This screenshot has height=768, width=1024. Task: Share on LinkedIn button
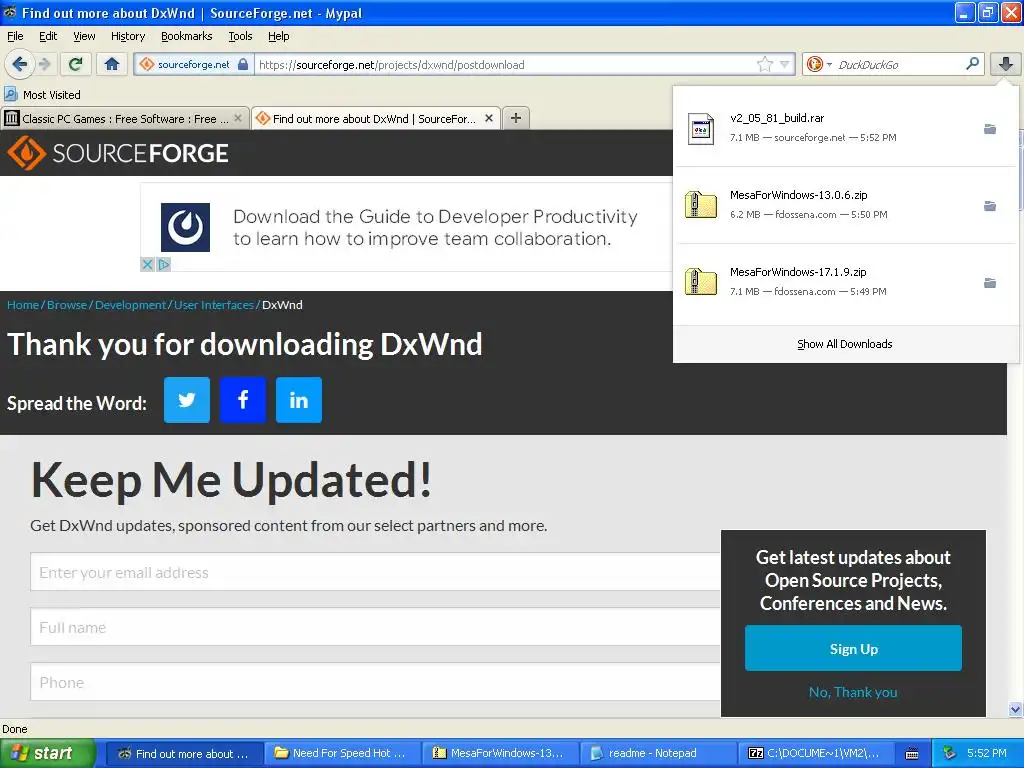click(x=299, y=400)
